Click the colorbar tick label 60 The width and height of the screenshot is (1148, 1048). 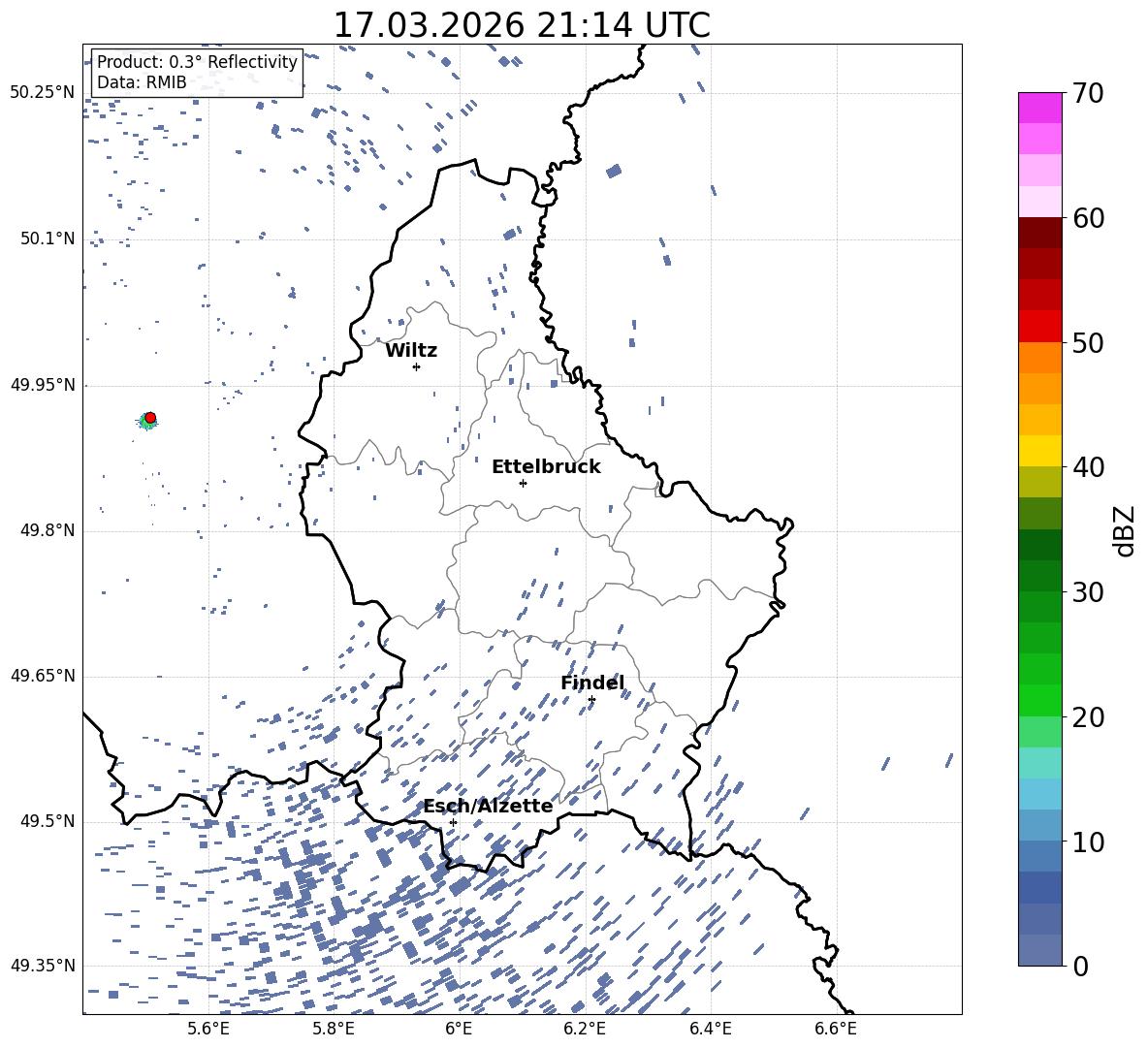(1088, 218)
